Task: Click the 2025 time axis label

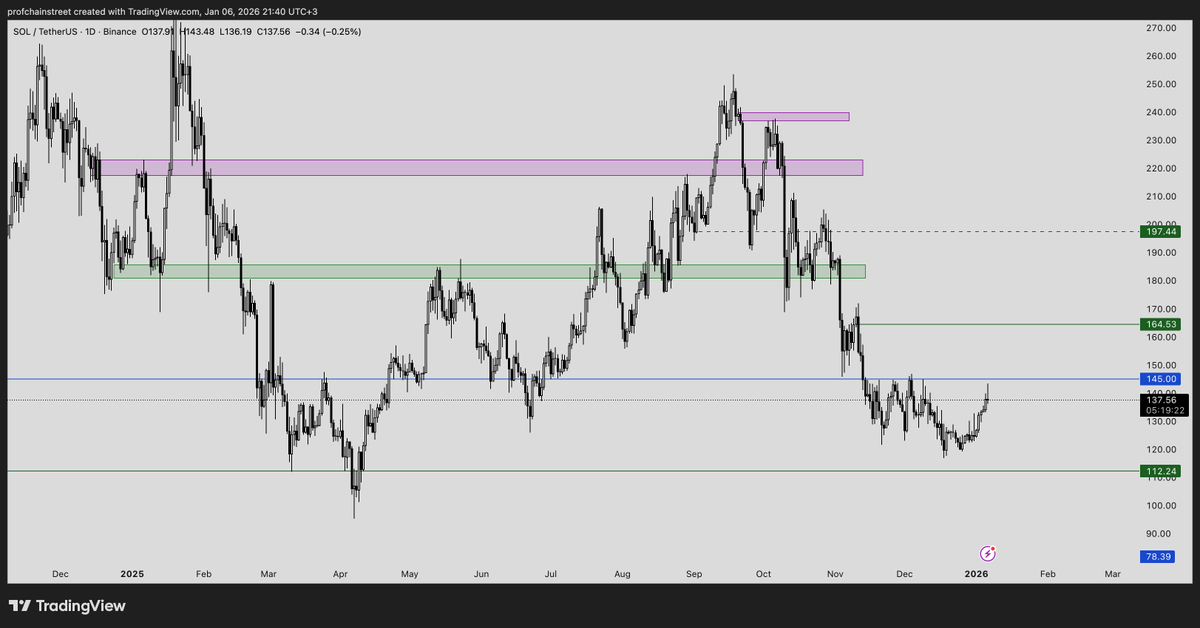Action: click(132, 574)
